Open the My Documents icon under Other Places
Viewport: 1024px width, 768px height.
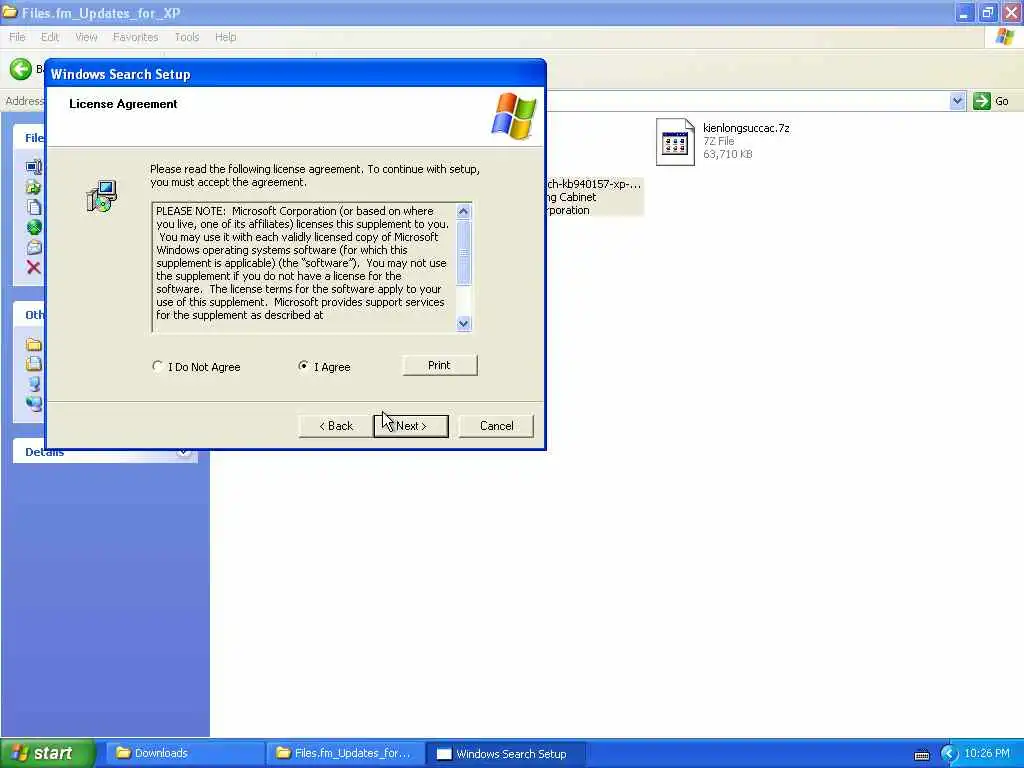point(34,364)
